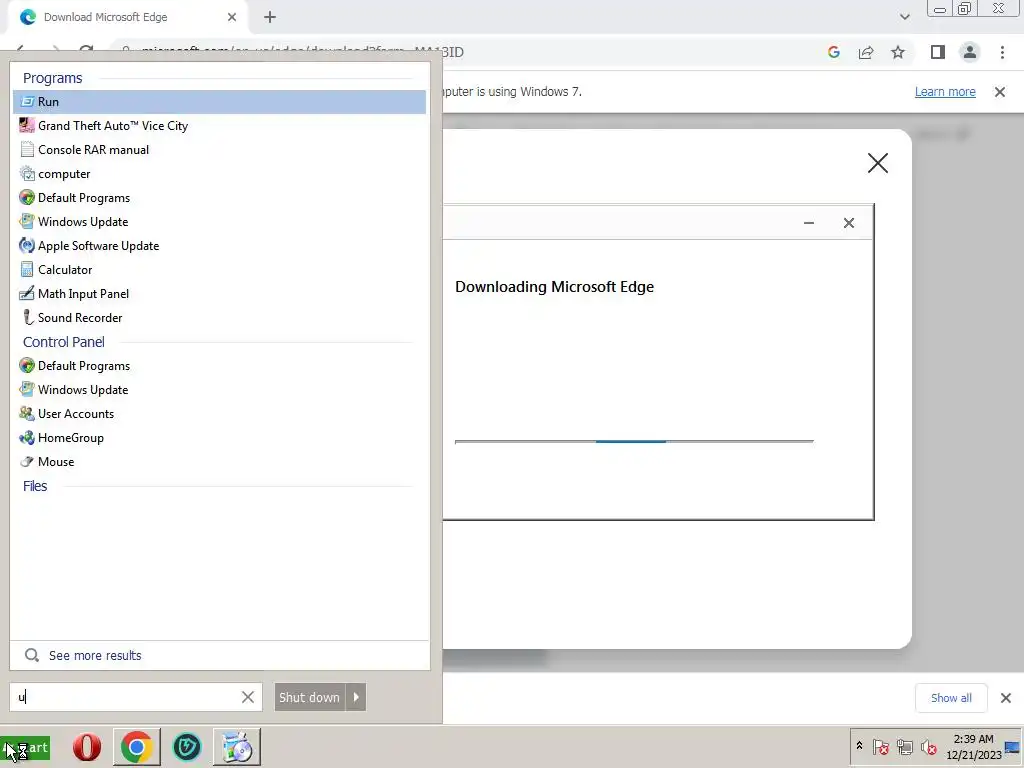Click the volume muted tray icon

point(928,746)
